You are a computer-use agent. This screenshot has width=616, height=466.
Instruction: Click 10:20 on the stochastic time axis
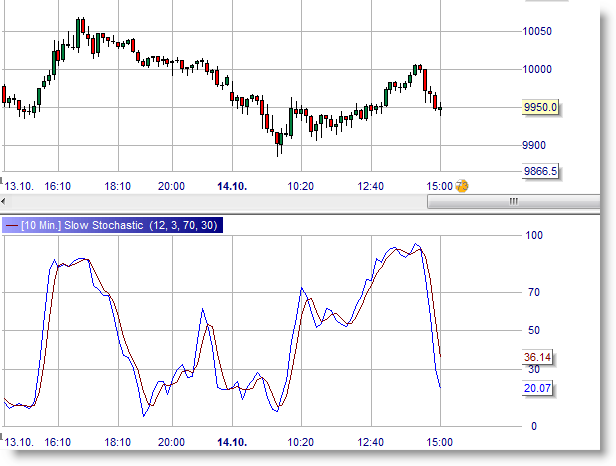tap(301, 442)
